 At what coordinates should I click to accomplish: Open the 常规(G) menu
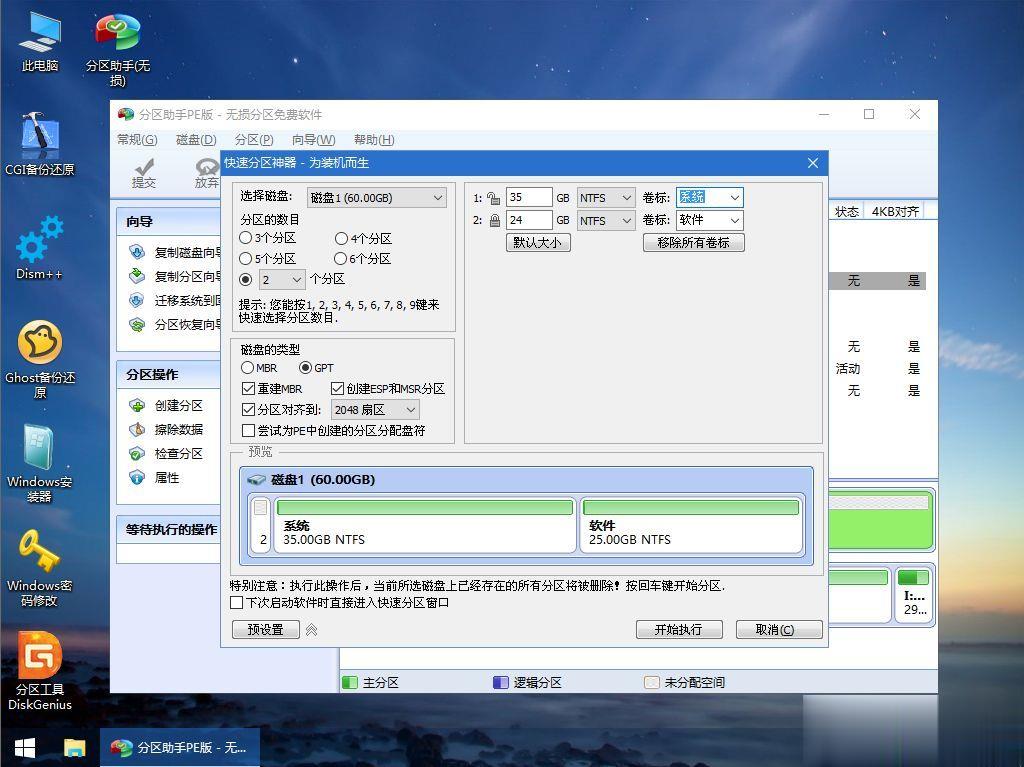coord(137,140)
